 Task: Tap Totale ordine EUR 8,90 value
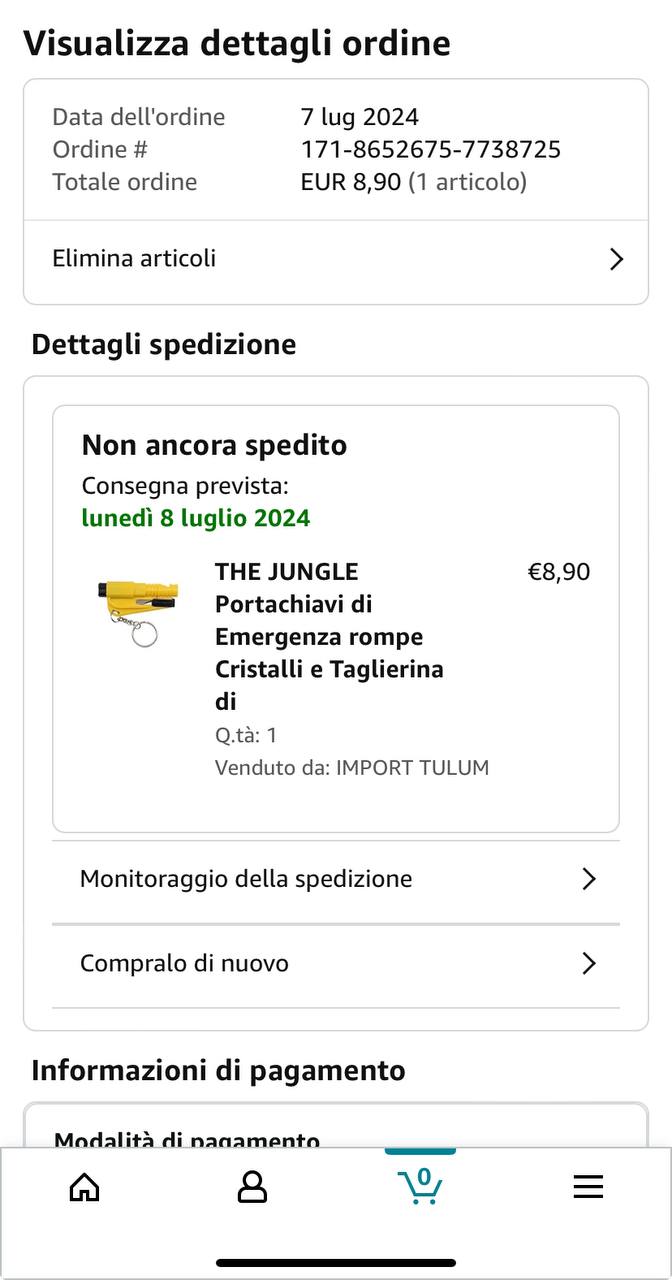(x=351, y=182)
